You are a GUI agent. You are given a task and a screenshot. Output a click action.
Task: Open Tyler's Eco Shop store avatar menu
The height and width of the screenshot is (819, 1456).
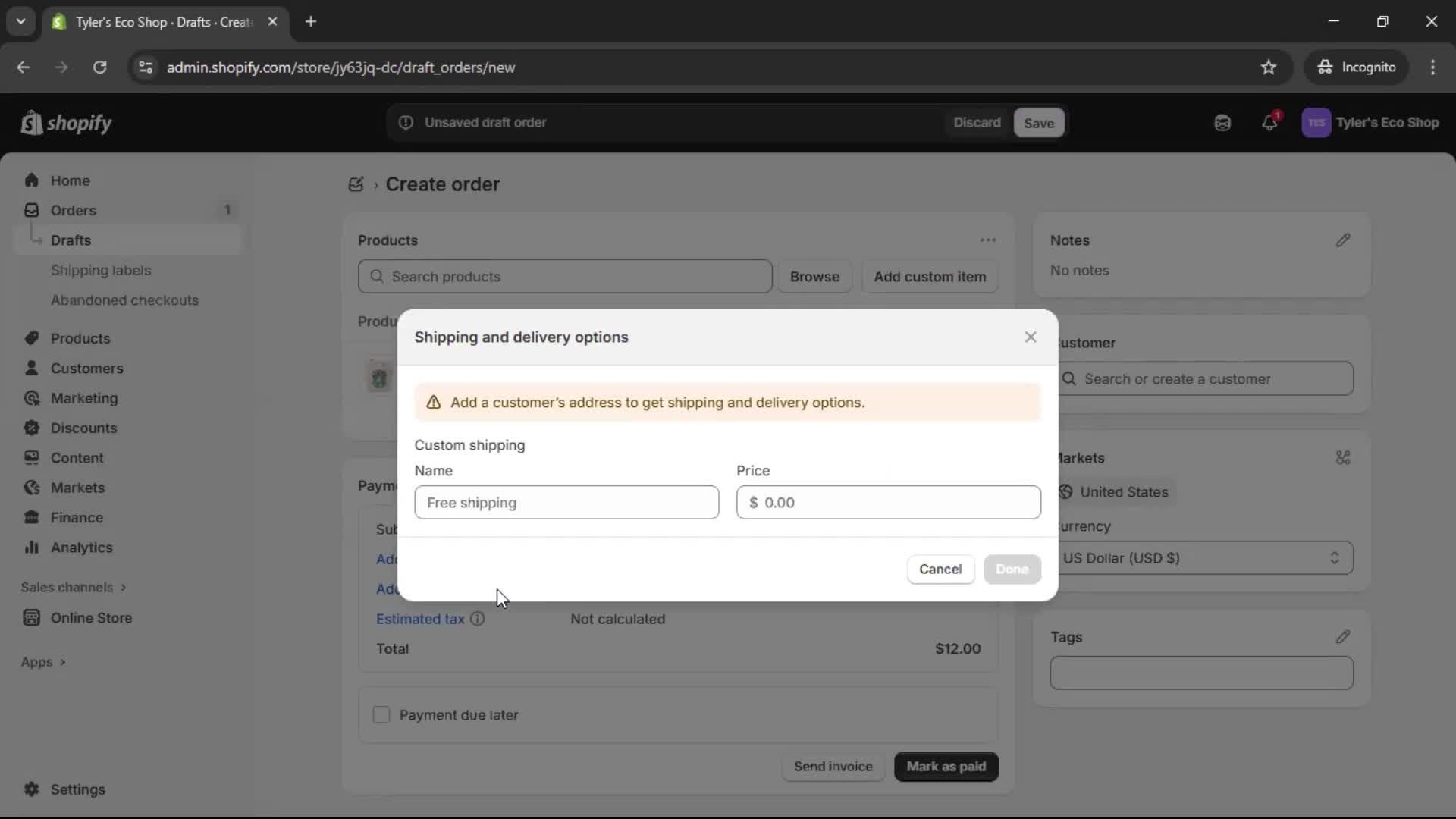[1316, 123]
